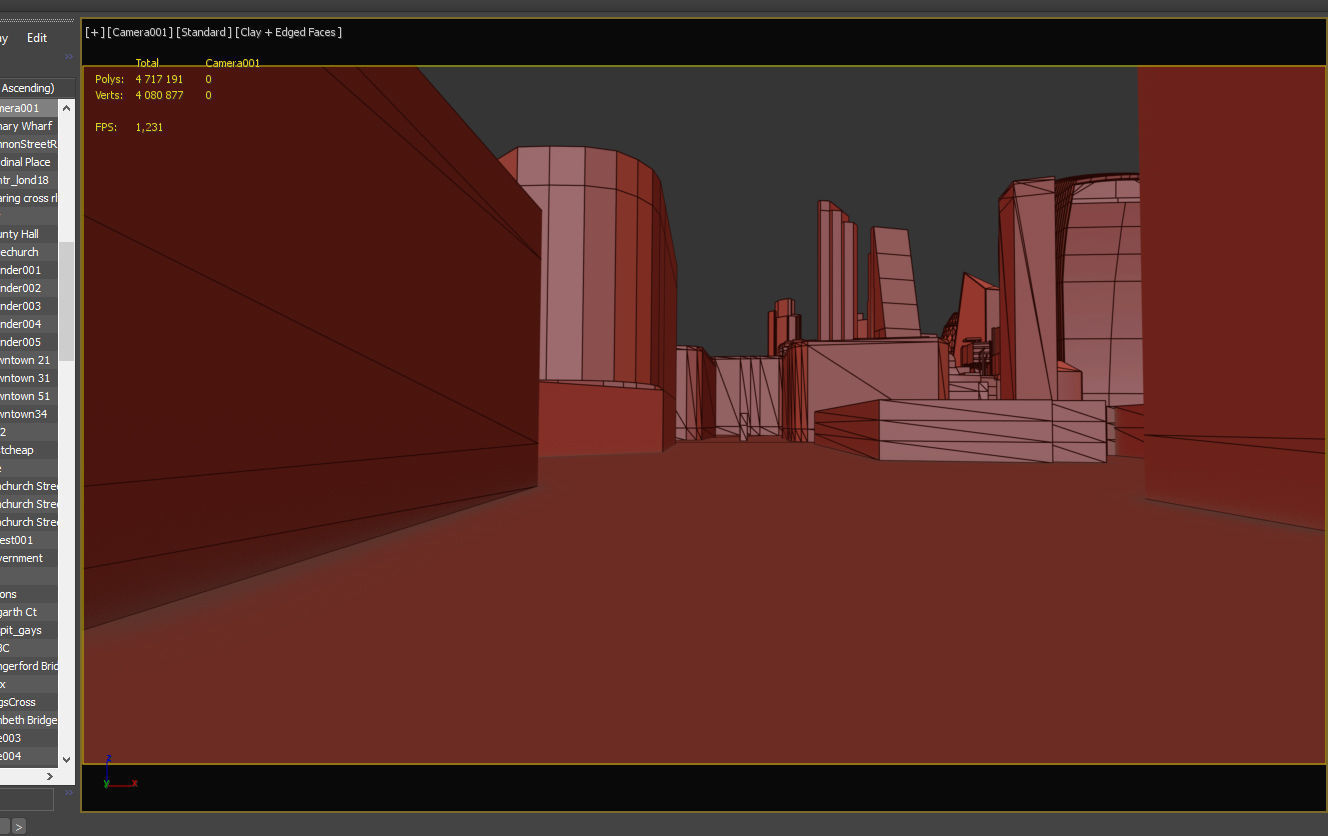Select the 'mera001' camera row in the list

(29, 108)
